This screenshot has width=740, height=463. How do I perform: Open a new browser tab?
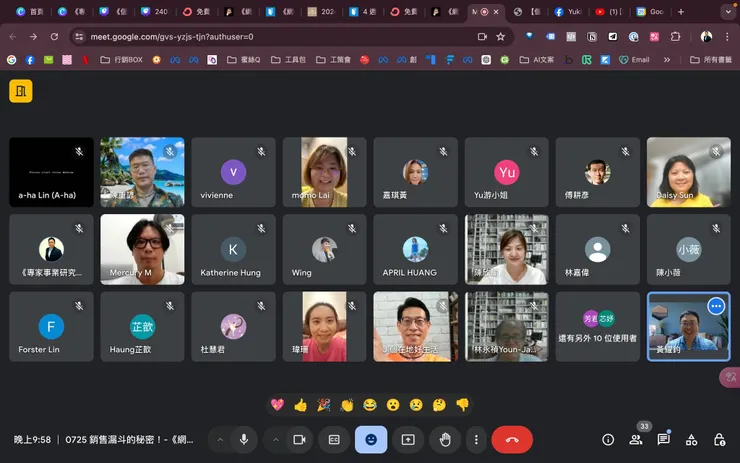(x=681, y=12)
